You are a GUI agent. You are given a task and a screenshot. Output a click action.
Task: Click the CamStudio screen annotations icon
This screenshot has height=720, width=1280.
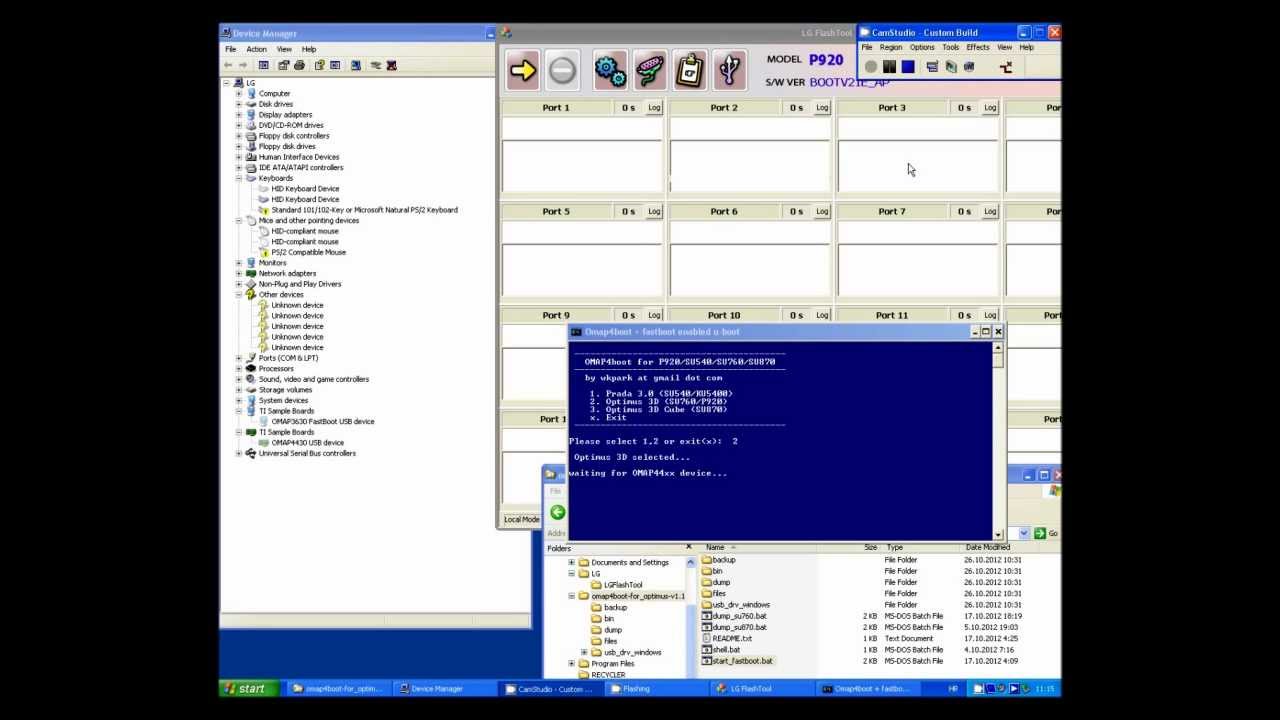[x=932, y=67]
